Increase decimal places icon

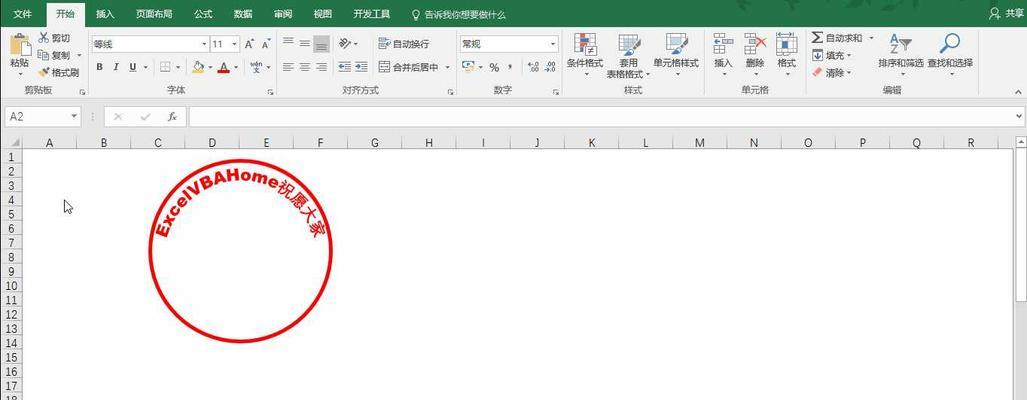coord(533,67)
